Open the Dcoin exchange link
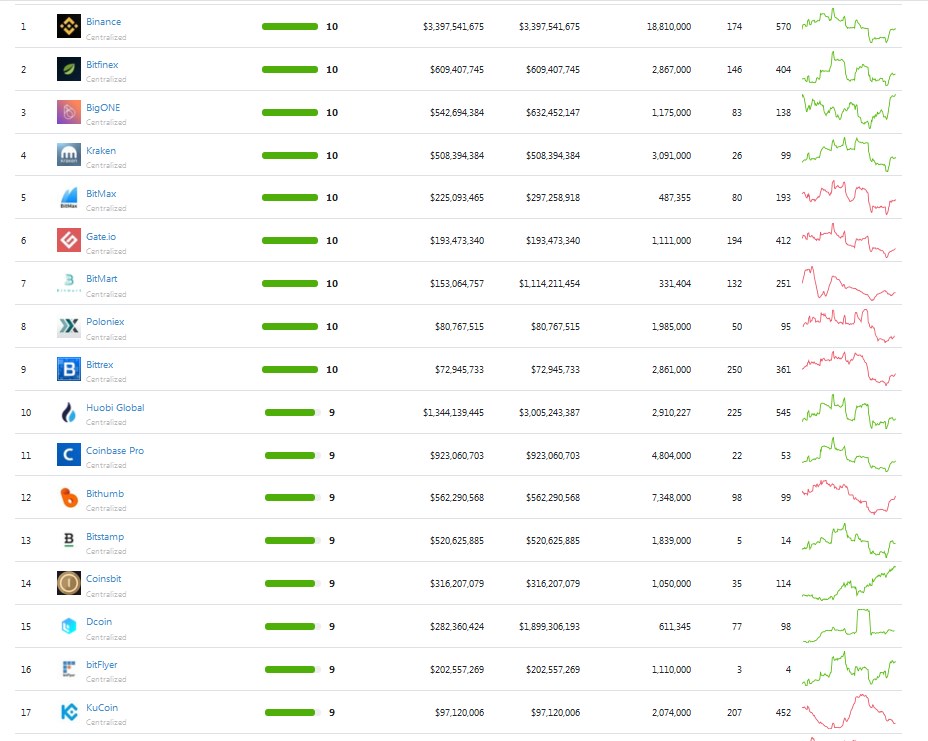The width and height of the screenshot is (928, 741). [x=99, y=621]
